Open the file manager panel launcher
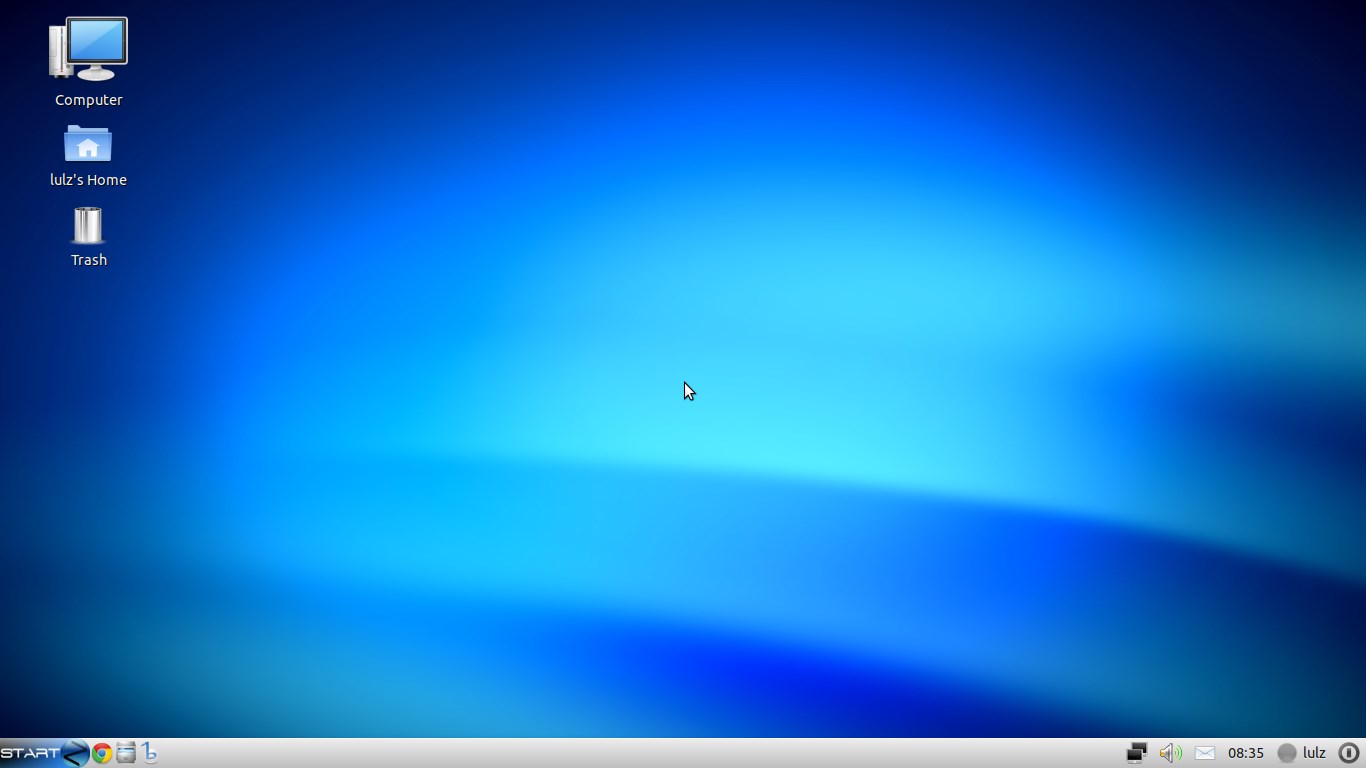 [x=126, y=753]
